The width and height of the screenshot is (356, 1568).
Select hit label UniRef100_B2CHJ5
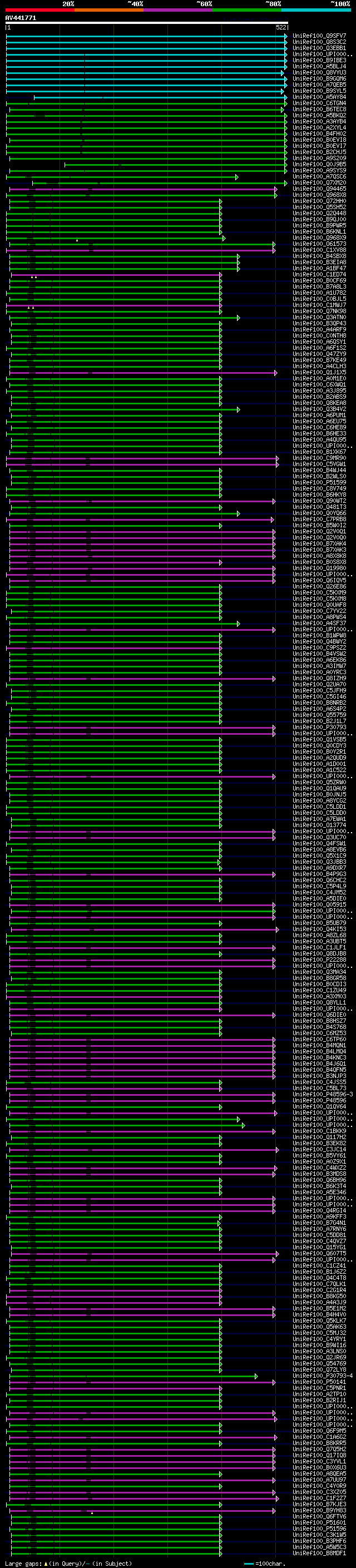click(x=319, y=152)
